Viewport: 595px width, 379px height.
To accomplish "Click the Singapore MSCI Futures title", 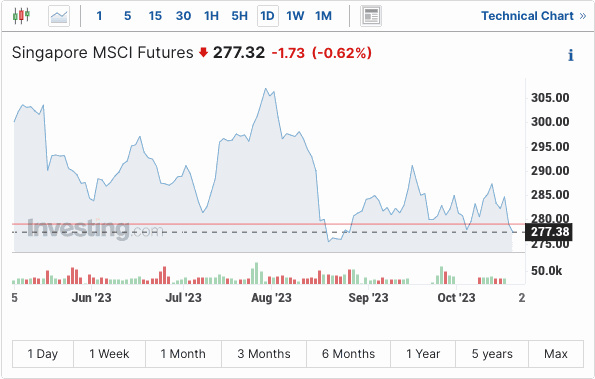I will pyautogui.click(x=102, y=52).
